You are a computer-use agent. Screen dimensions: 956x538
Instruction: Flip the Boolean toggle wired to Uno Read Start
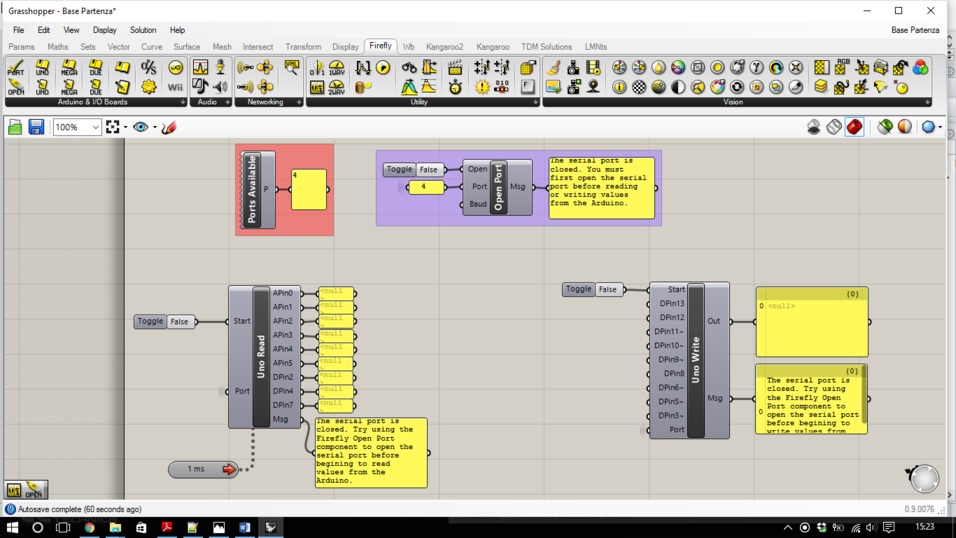[179, 321]
